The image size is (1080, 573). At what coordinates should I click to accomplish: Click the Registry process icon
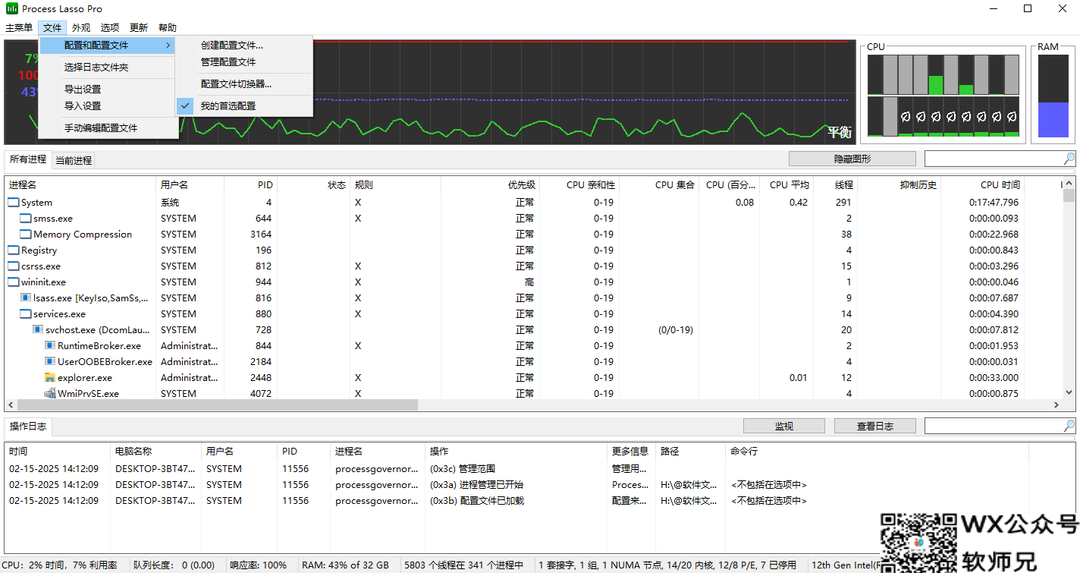pyautogui.click(x=13, y=250)
